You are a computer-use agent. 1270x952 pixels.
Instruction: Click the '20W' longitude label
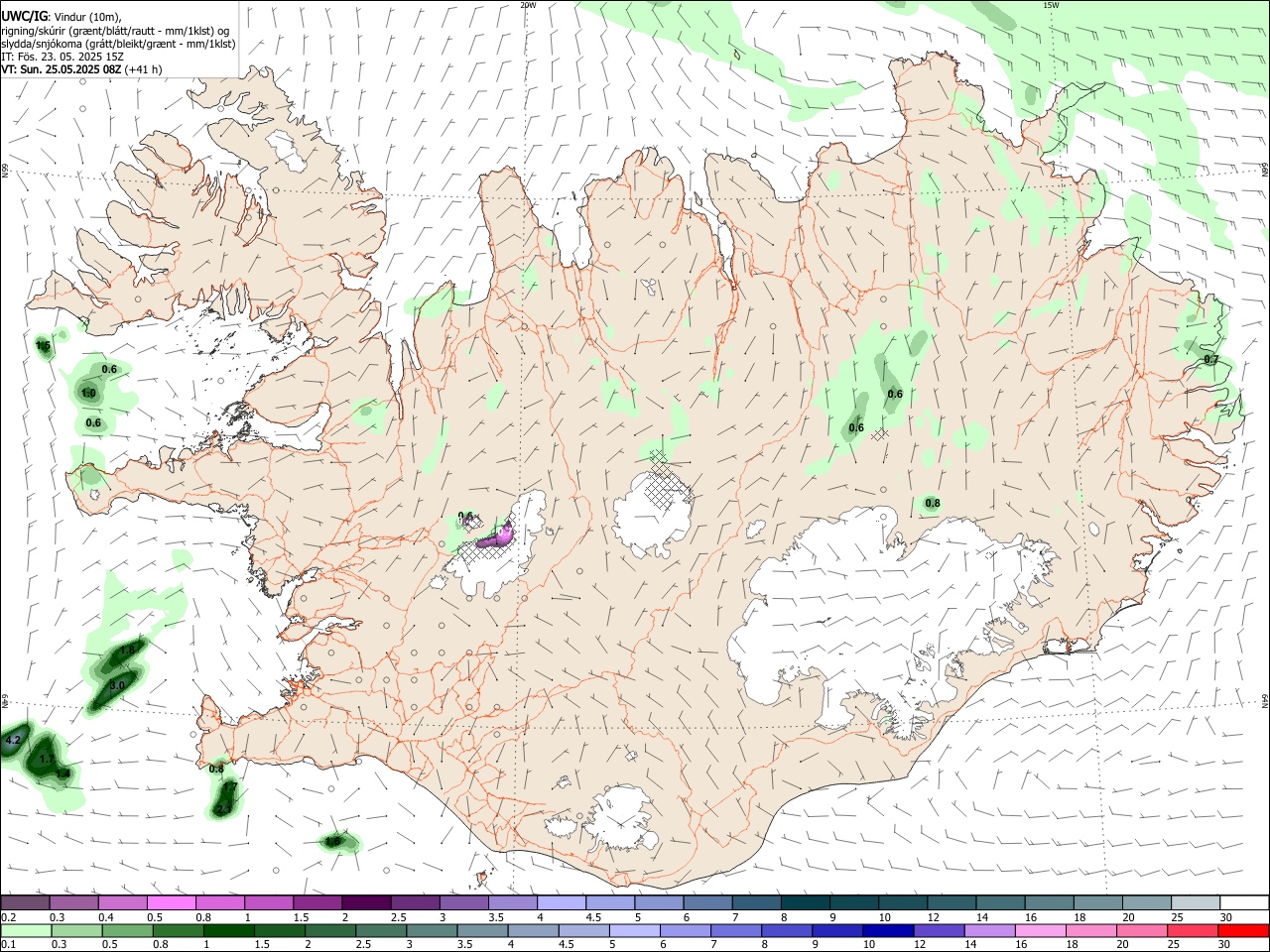click(x=528, y=5)
